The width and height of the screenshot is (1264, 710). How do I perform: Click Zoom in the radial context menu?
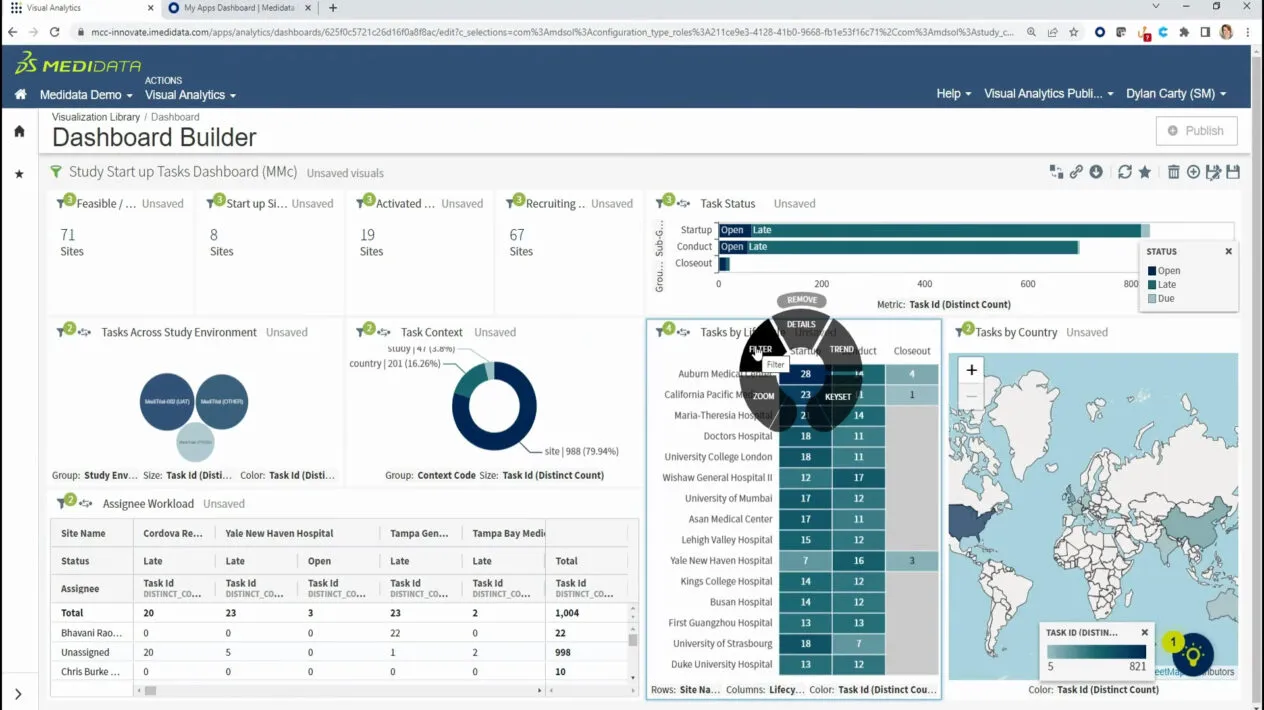coord(763,395)
